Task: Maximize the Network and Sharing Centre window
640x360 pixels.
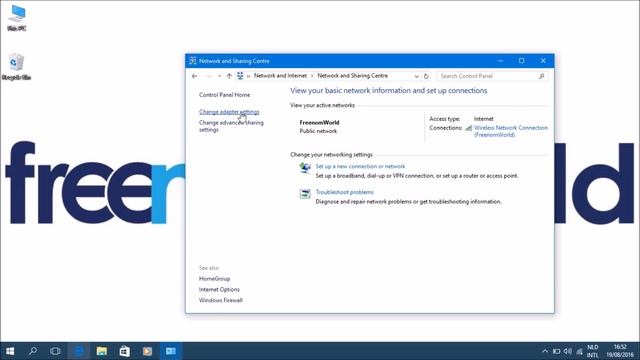Action: (x=522, y=61)
